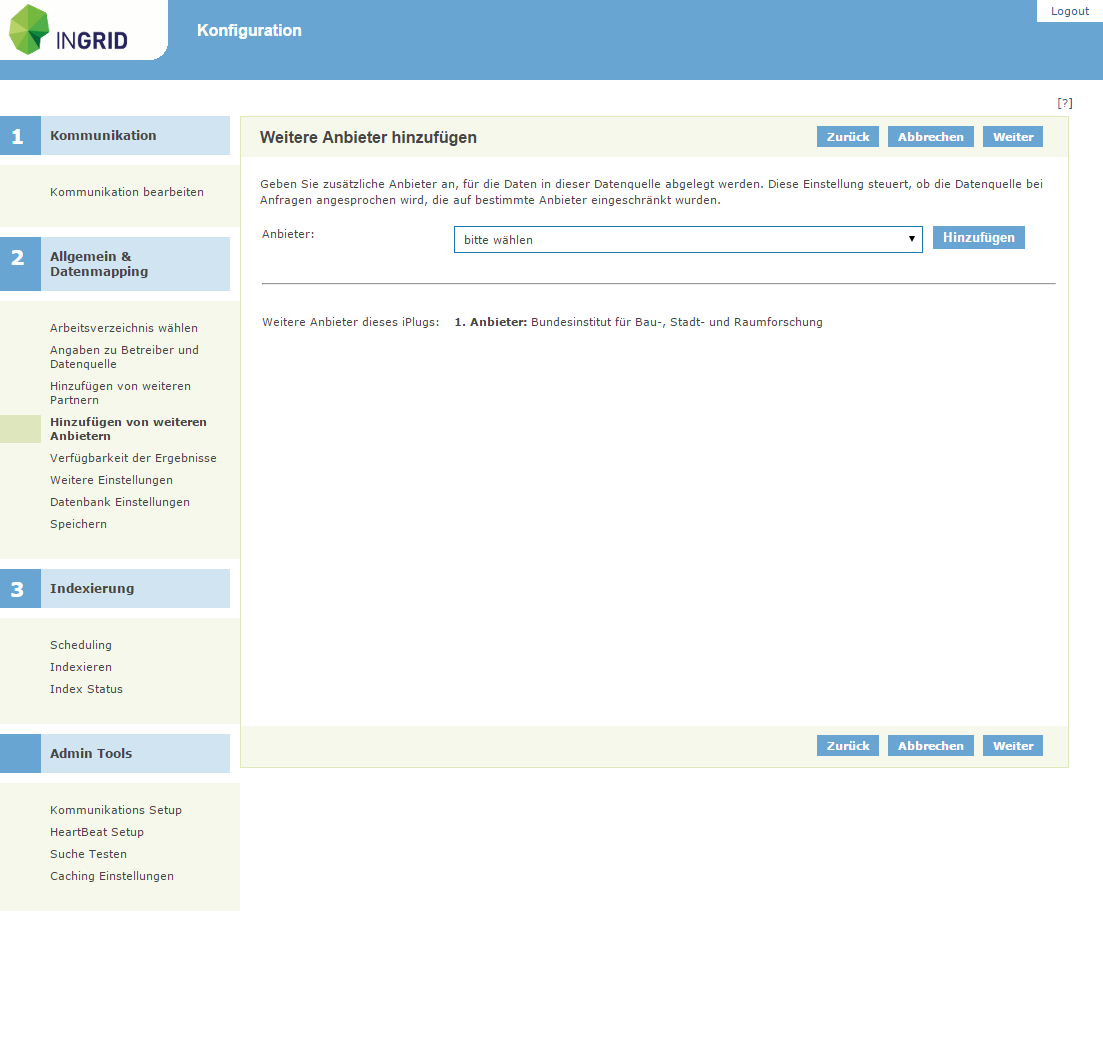
Task: Open HeartBeat Setup admin tool
Action: tap(97, 832)
